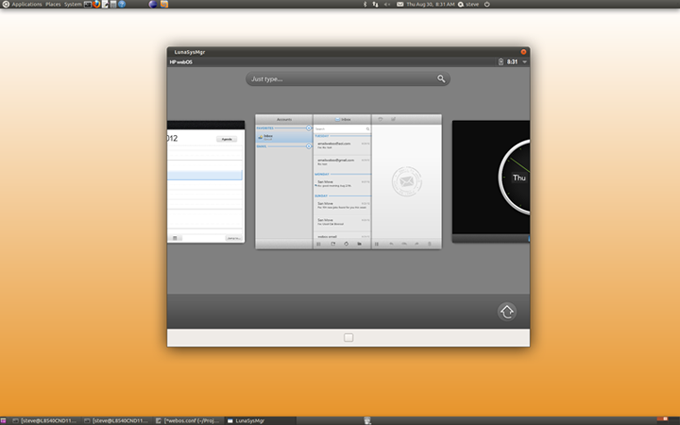
Task: Open the Places menu
Action: tap(53, 4)
